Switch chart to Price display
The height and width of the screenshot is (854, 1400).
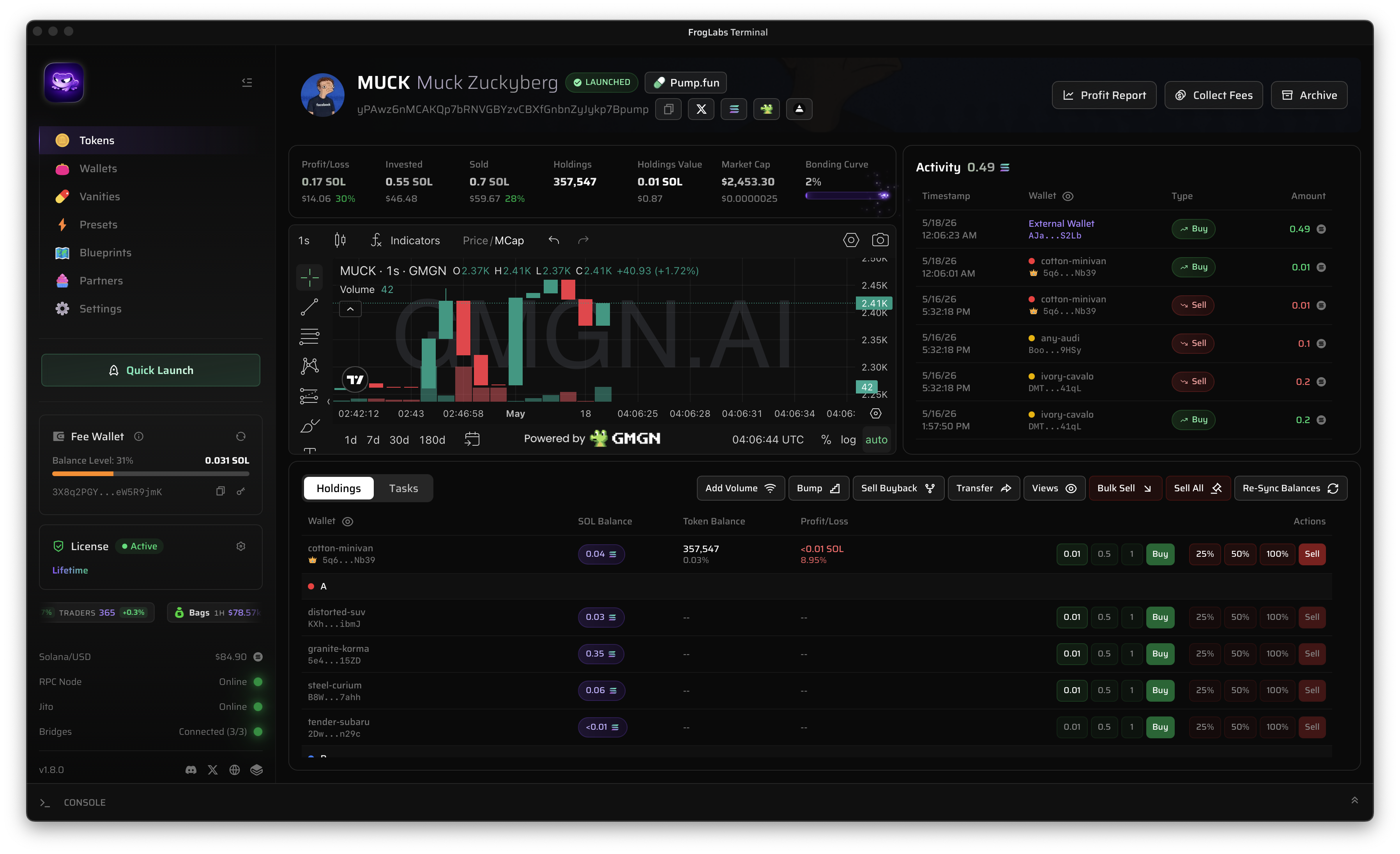coord(475,240)
